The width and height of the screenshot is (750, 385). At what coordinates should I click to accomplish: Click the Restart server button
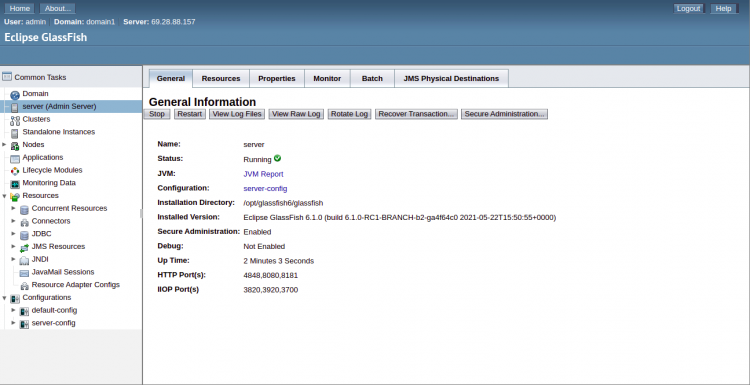coord(190,114)
